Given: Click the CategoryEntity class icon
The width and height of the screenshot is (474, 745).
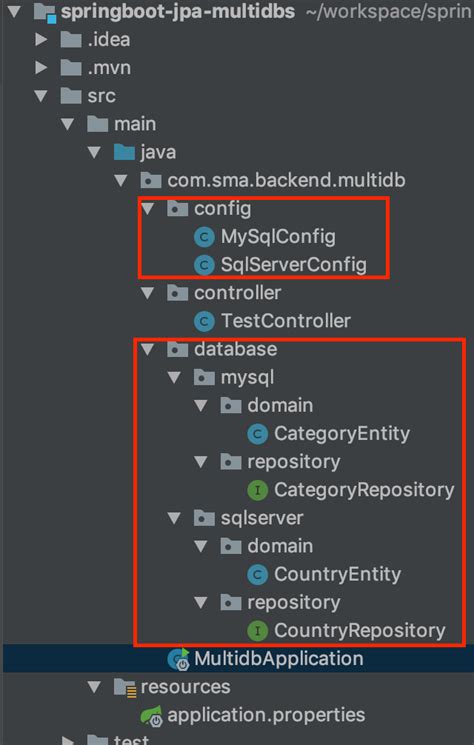Looking at the screenshot, I should 257,434.
